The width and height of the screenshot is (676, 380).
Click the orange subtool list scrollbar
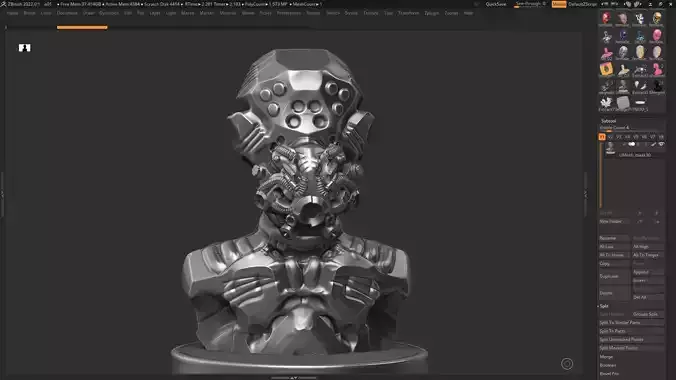[x=601, y=175]
